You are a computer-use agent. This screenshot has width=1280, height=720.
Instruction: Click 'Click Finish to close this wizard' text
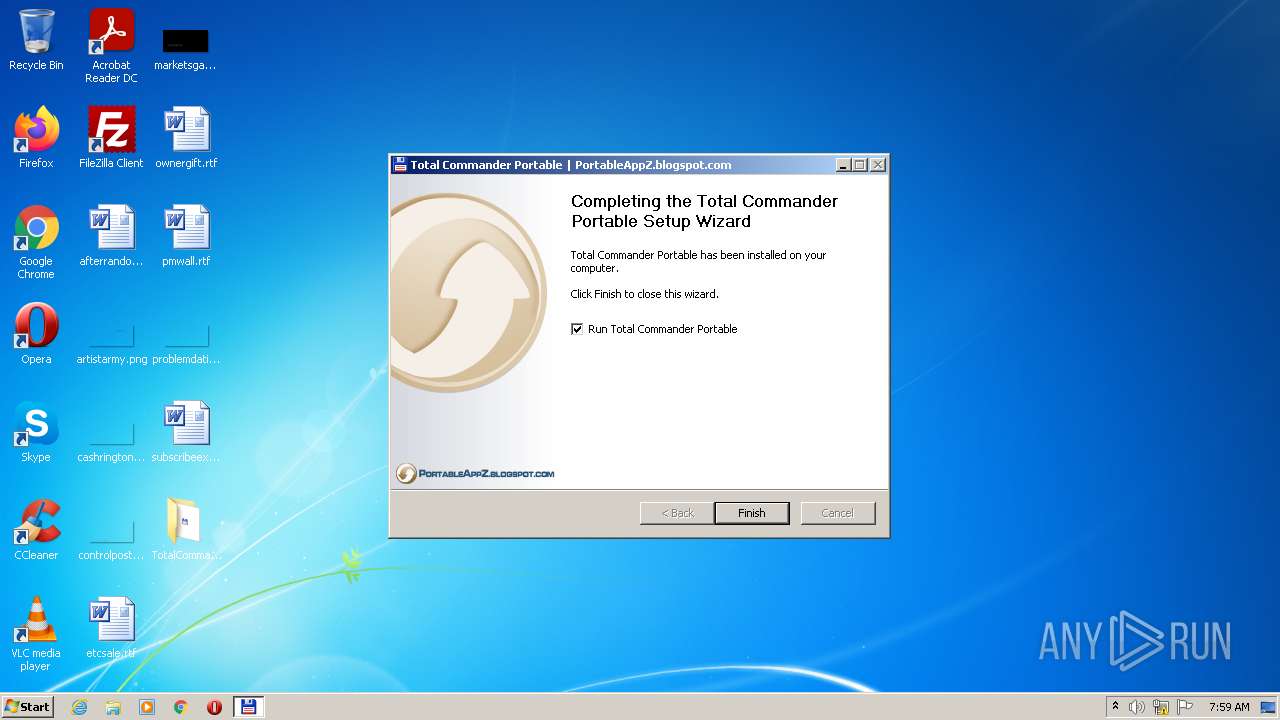pos(645,294)
